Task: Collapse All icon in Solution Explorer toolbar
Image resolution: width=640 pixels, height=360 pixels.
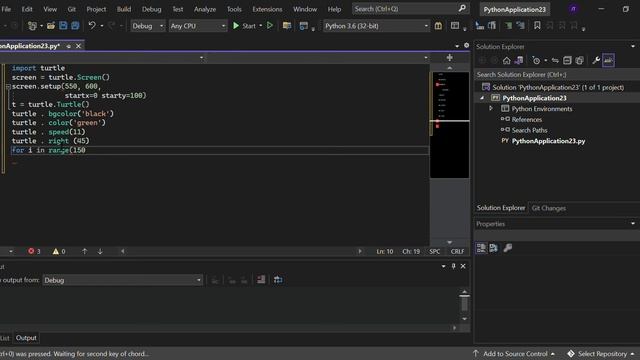Action: click(x=567, y=60)
